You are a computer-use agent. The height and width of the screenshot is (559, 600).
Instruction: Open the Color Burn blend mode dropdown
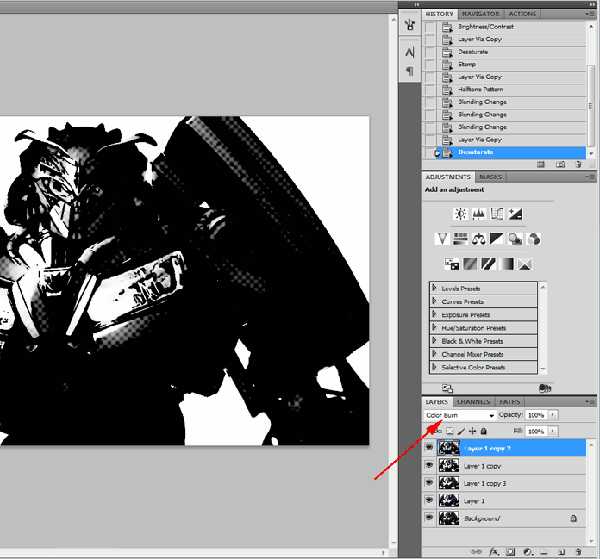pos(460,415)
